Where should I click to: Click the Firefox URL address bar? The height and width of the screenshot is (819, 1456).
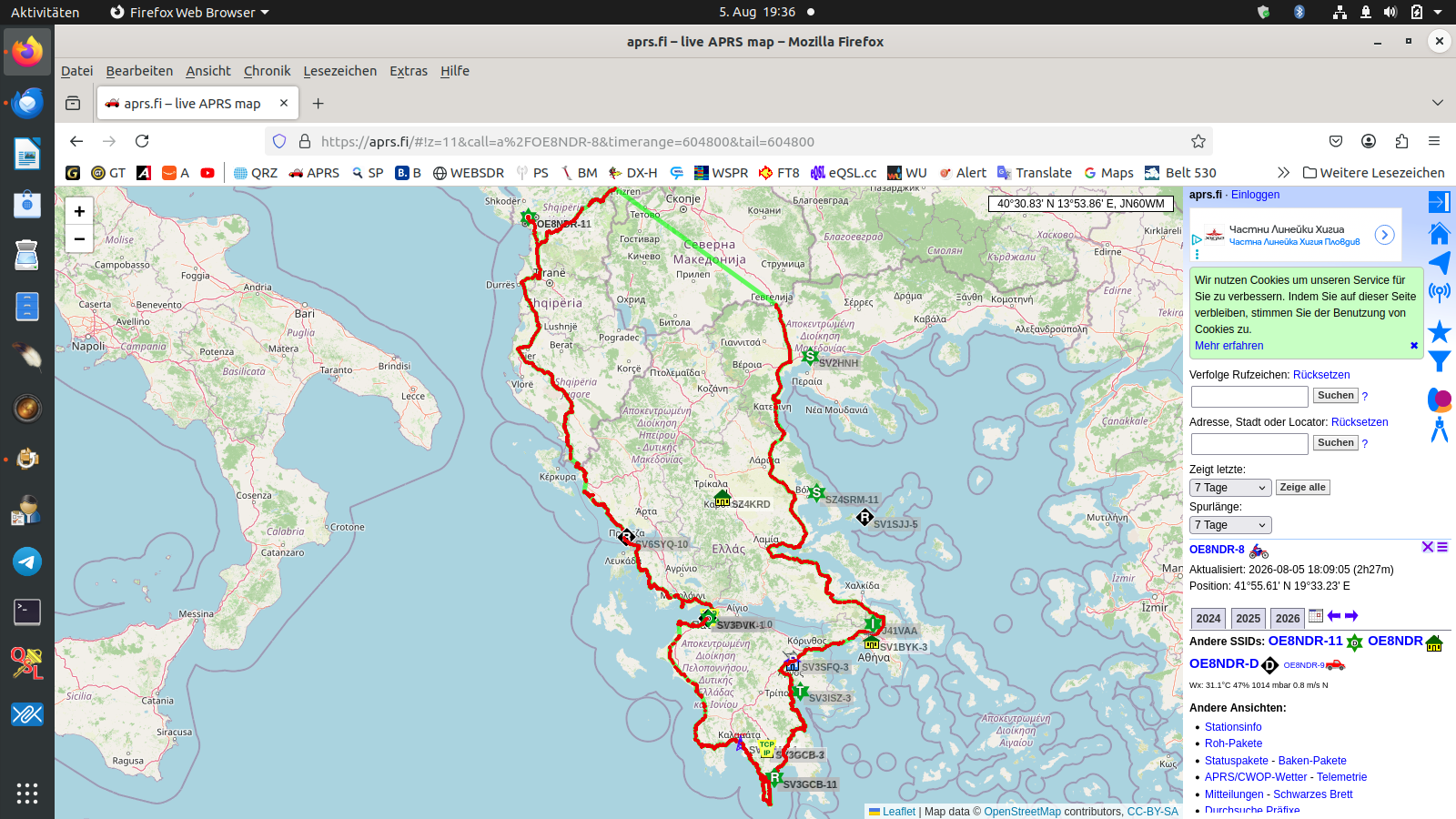[739, 141]
